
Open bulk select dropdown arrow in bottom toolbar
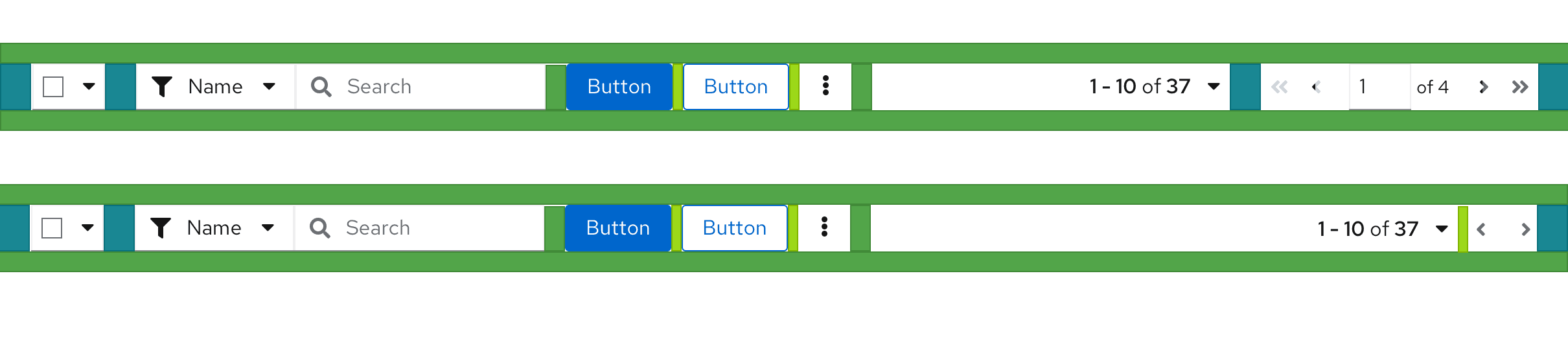click(x=87, y=227)
